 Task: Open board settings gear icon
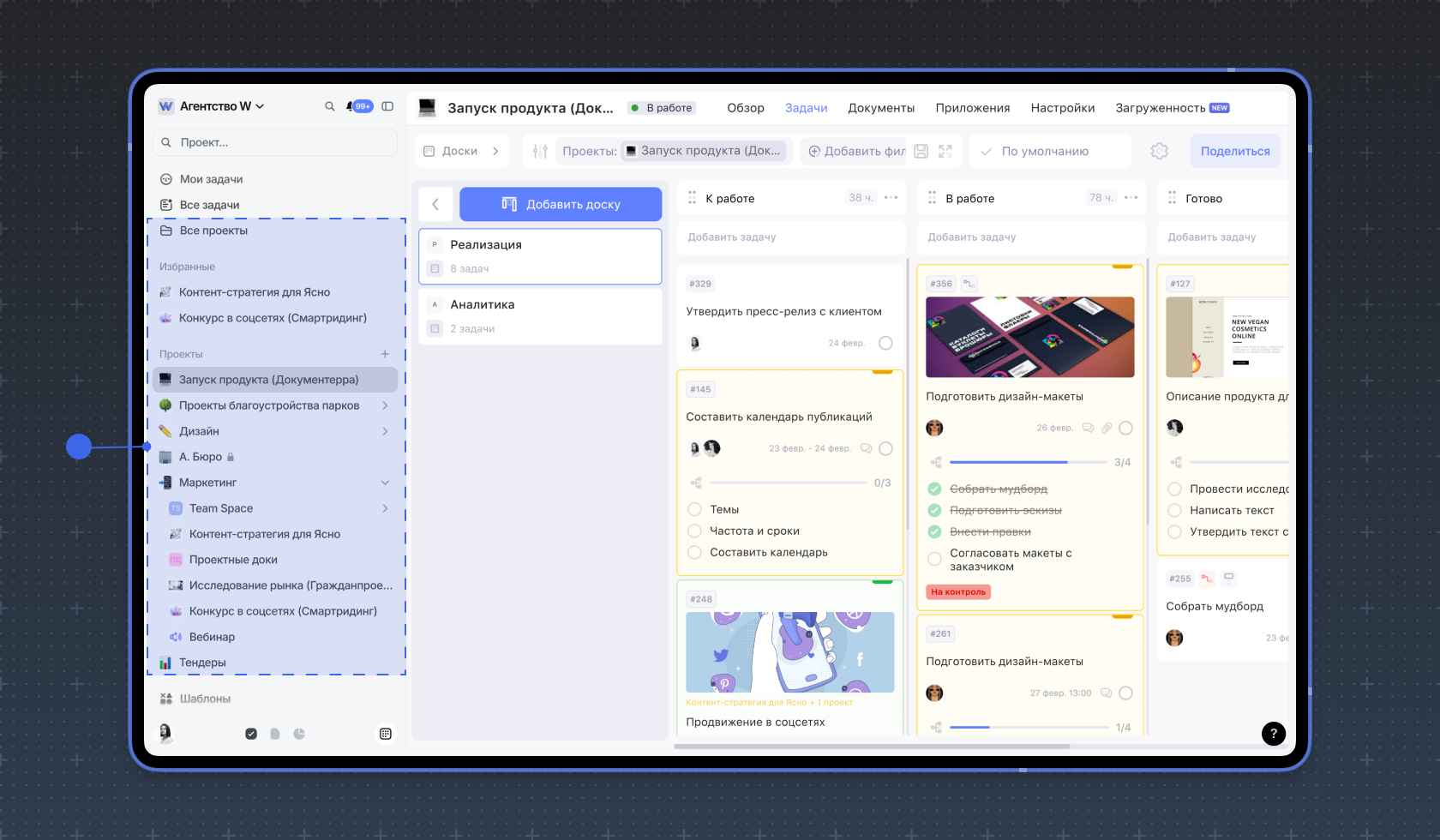click(1159, 151)
